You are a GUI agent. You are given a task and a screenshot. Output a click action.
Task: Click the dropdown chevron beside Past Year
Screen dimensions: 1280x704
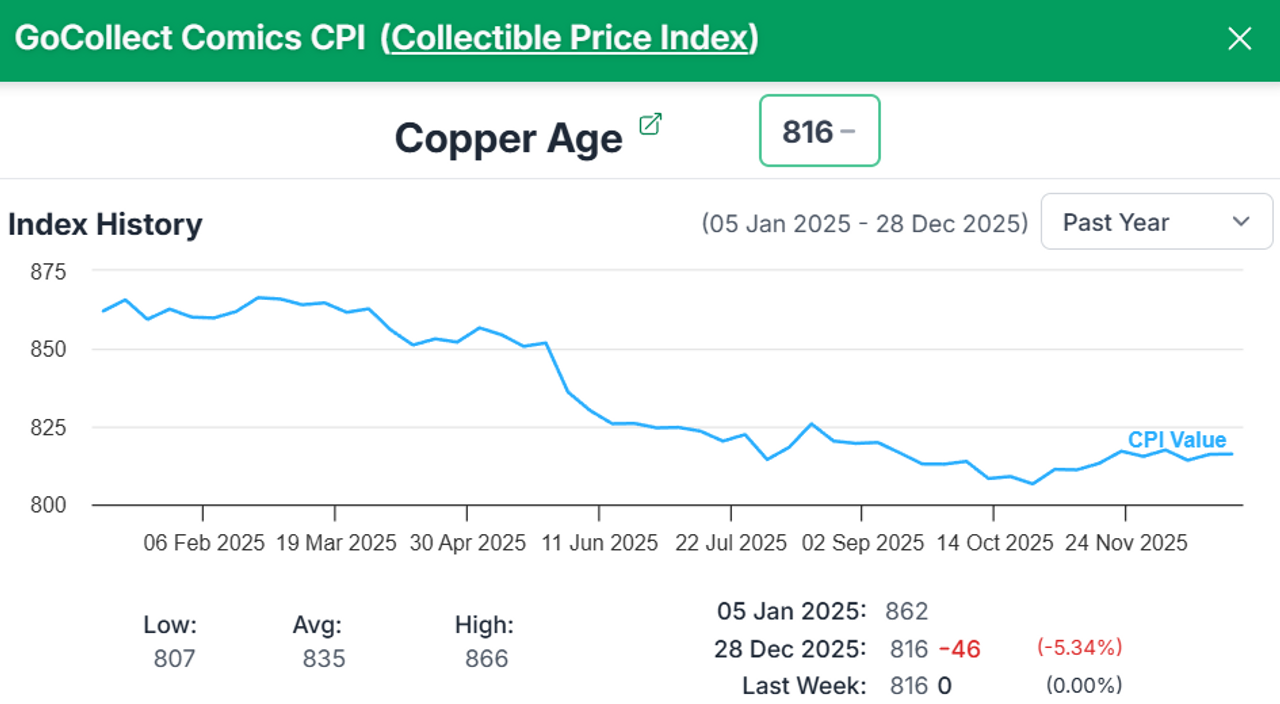click(x=1241, y=222)
